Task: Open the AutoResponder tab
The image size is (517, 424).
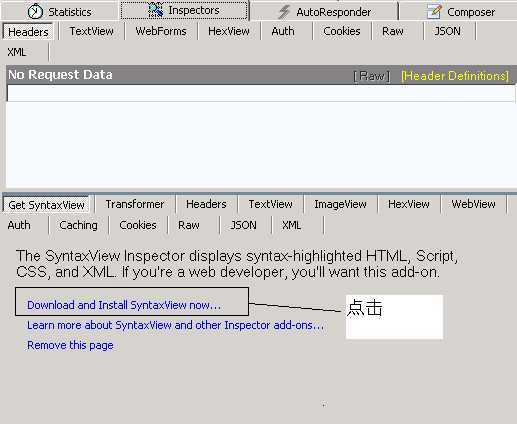Action: (324, 12)
